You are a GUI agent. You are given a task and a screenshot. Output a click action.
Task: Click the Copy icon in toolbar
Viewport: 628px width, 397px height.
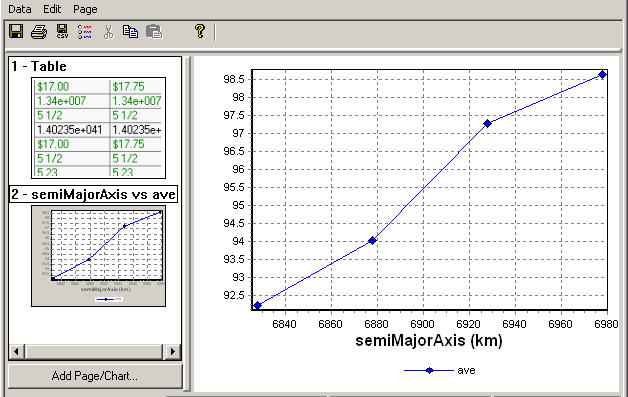[x=131, y=31]
